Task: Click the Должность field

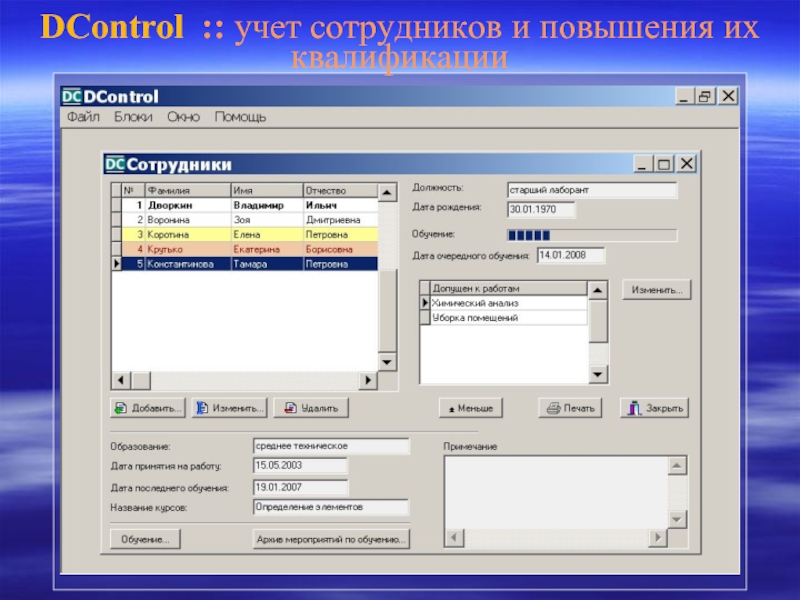Action: coord(592,190)
